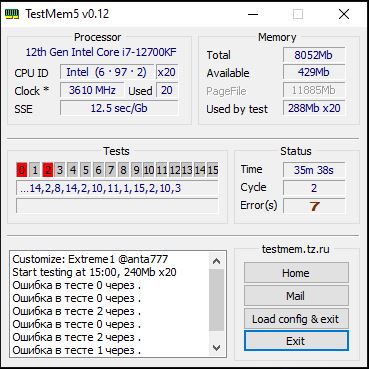The height and width of the screenshot is (369, 369).
Task: Click CPU ID value Intel (6 · 97 · 2)
Action: (107, 72)
